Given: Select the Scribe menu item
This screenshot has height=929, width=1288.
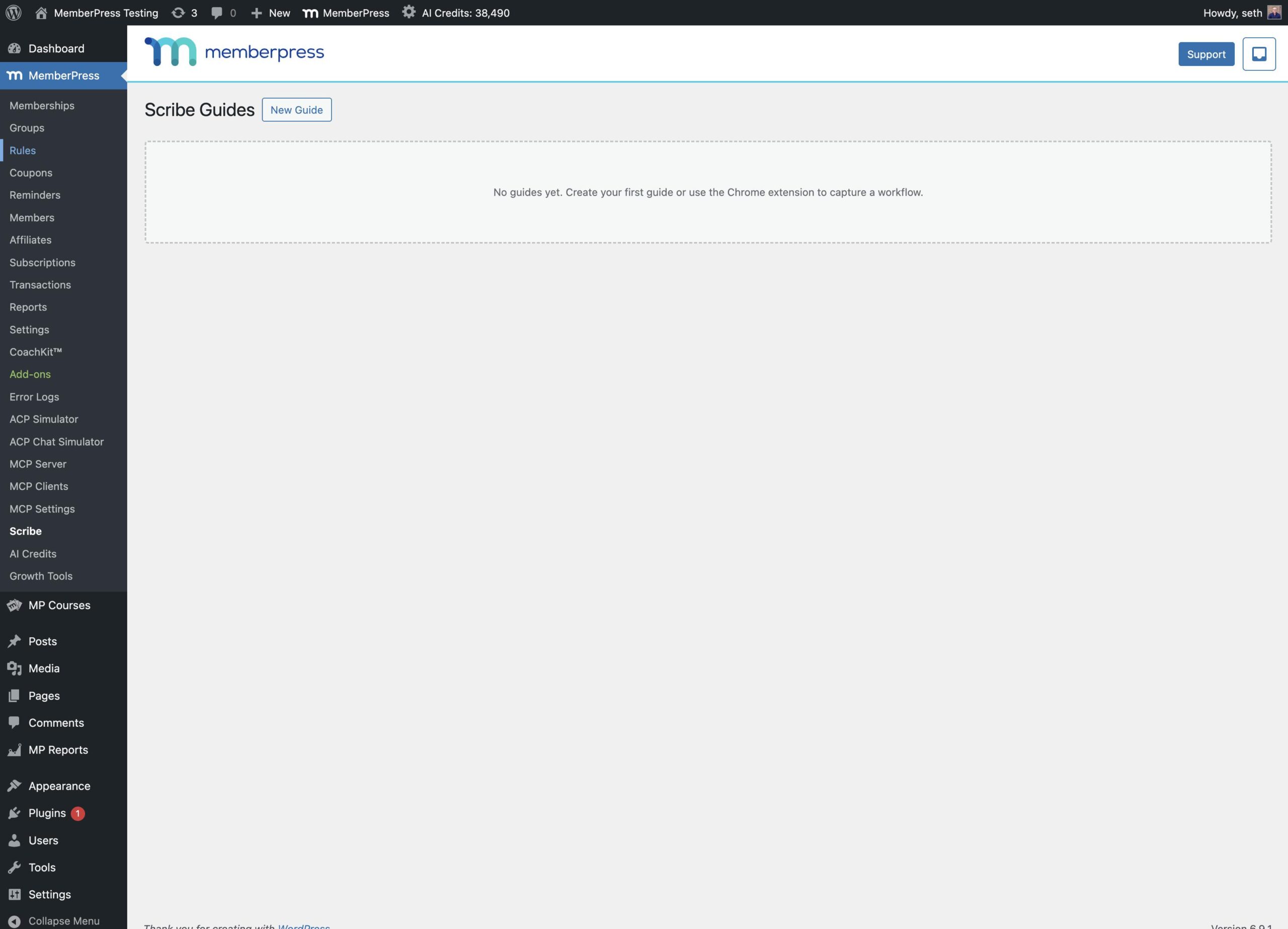Looking at the screenshot, I should [x=26, y=531].
